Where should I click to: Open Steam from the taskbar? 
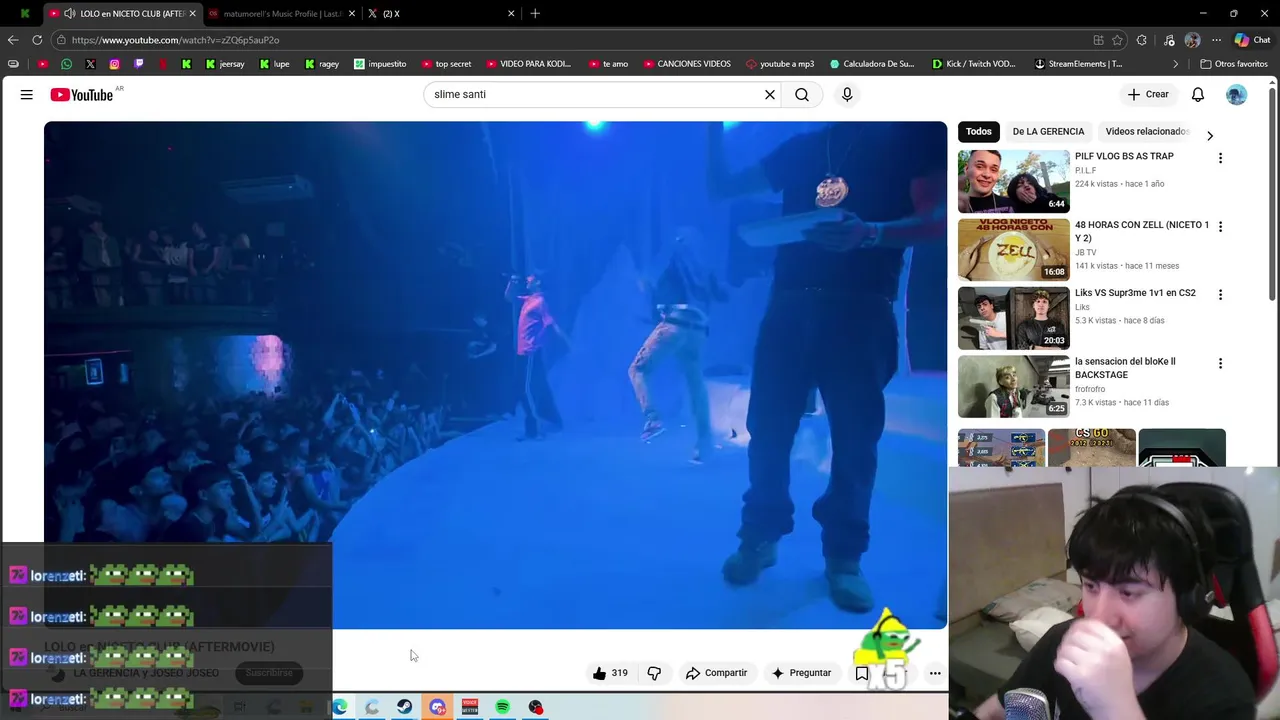point(405,707)
